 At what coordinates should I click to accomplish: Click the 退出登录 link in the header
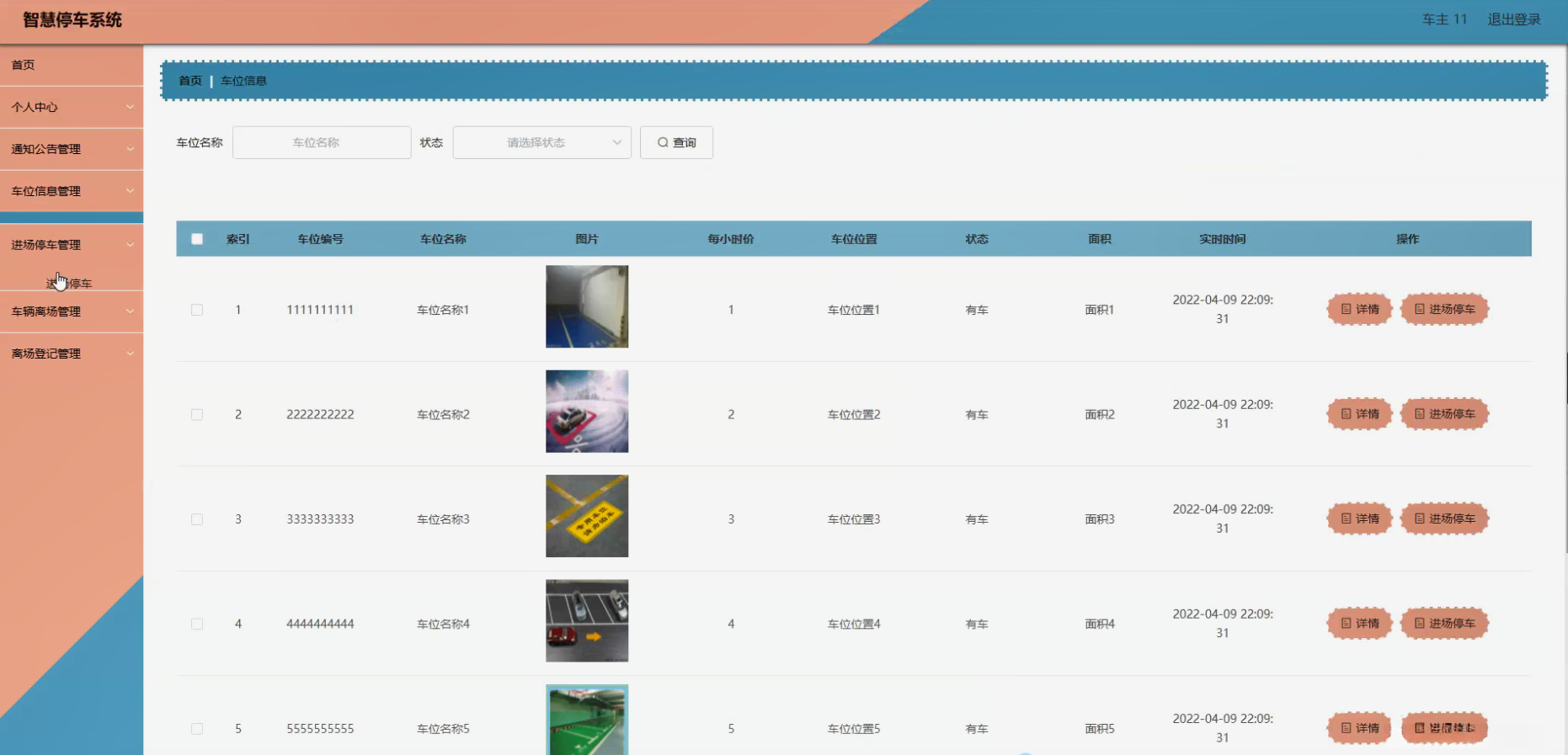pos(1513,19)
